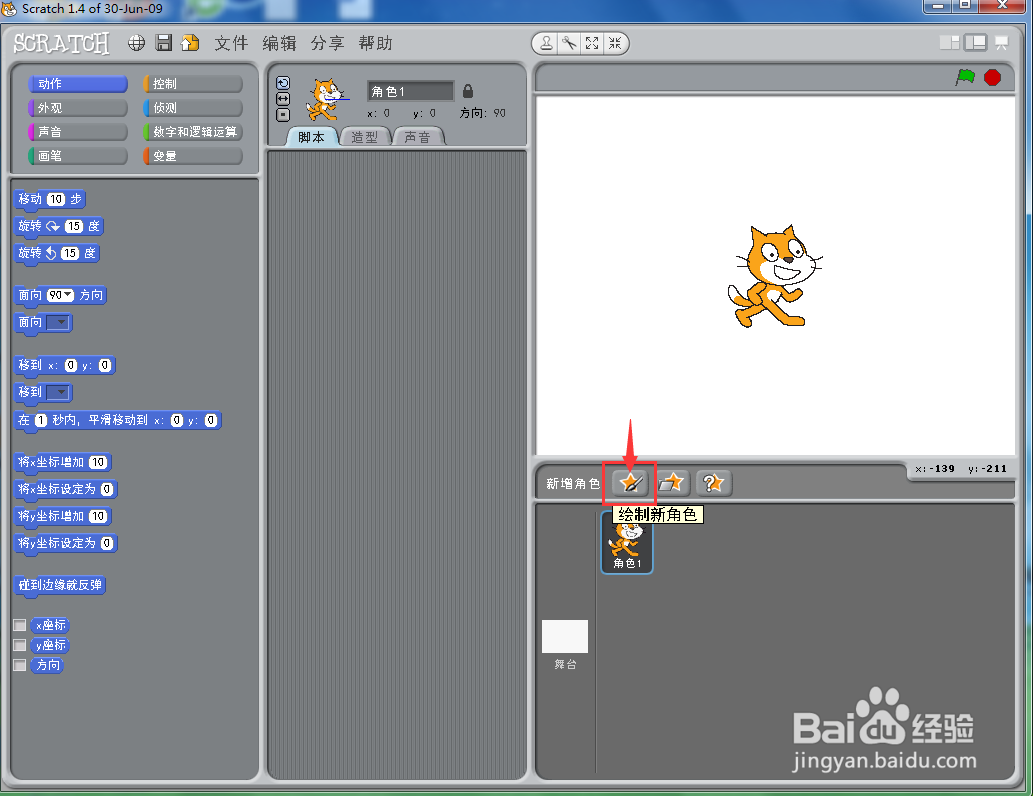
Task: Select the 角色1 sprite thumbnail
Action: coord(627,543)
